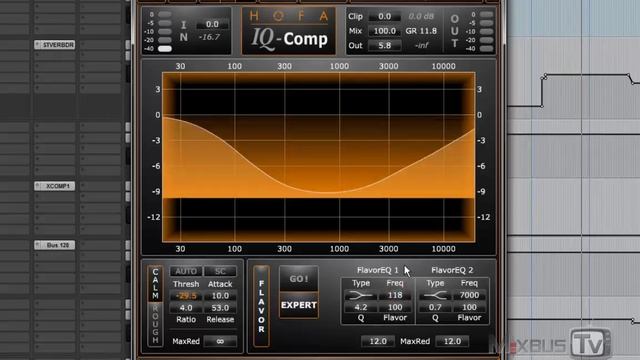Viewport: 640px width, 360px height.
Task: Click the Attack value 10.0
Action: 220,296
